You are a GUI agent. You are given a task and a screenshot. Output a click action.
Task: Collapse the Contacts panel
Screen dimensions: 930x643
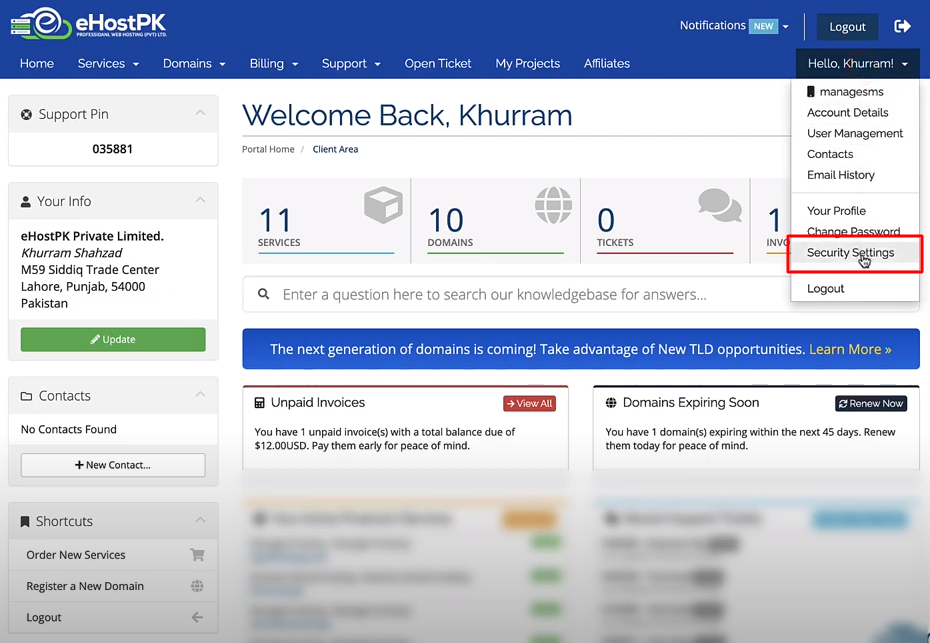point(200,394)
